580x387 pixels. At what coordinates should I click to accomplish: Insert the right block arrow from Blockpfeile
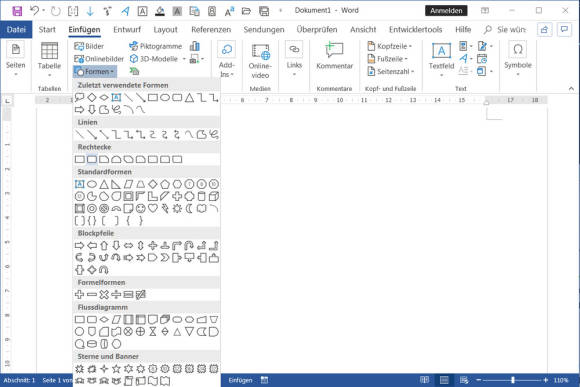80,245
